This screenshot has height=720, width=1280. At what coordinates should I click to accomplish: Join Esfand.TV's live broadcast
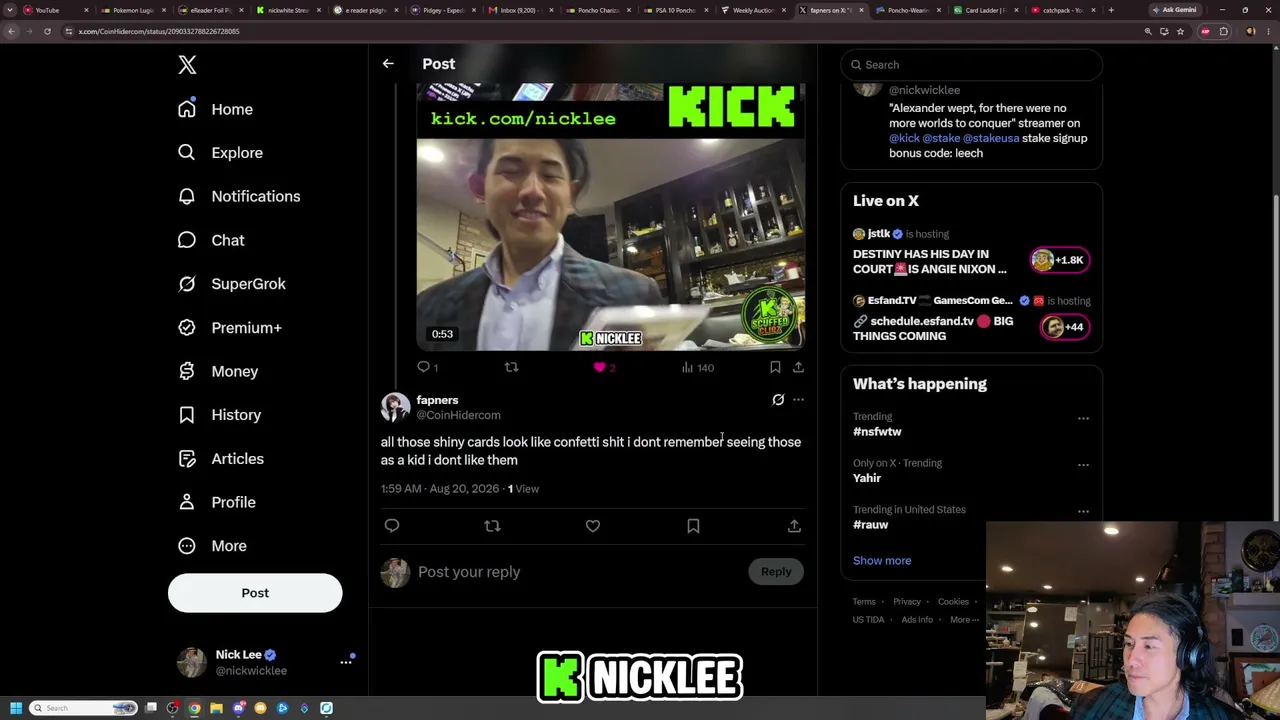pos(971,320)
